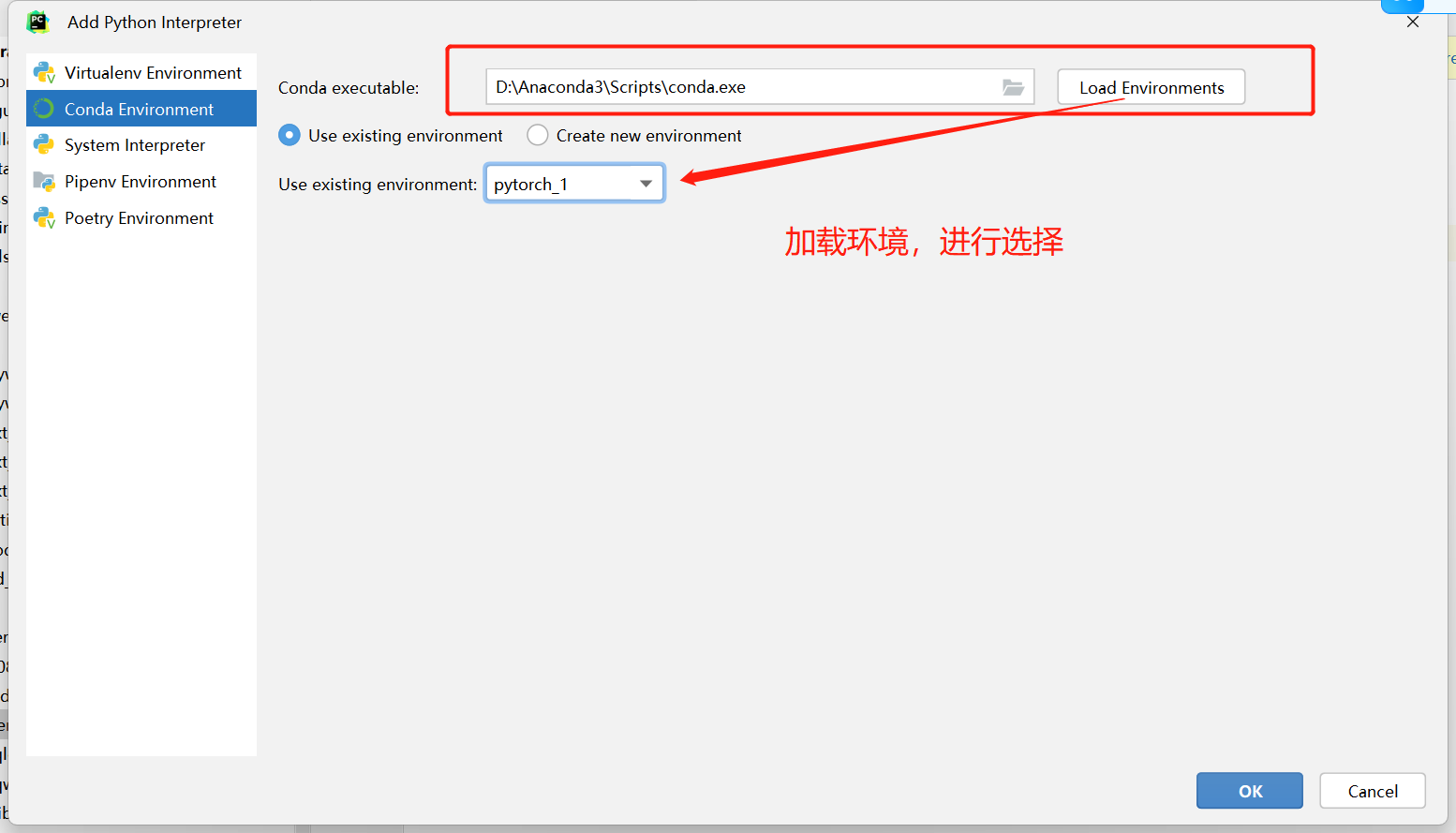Screen dimensions: 1456x833
Task: Click the System Interpreter Python icon
Action: (44, 145)
